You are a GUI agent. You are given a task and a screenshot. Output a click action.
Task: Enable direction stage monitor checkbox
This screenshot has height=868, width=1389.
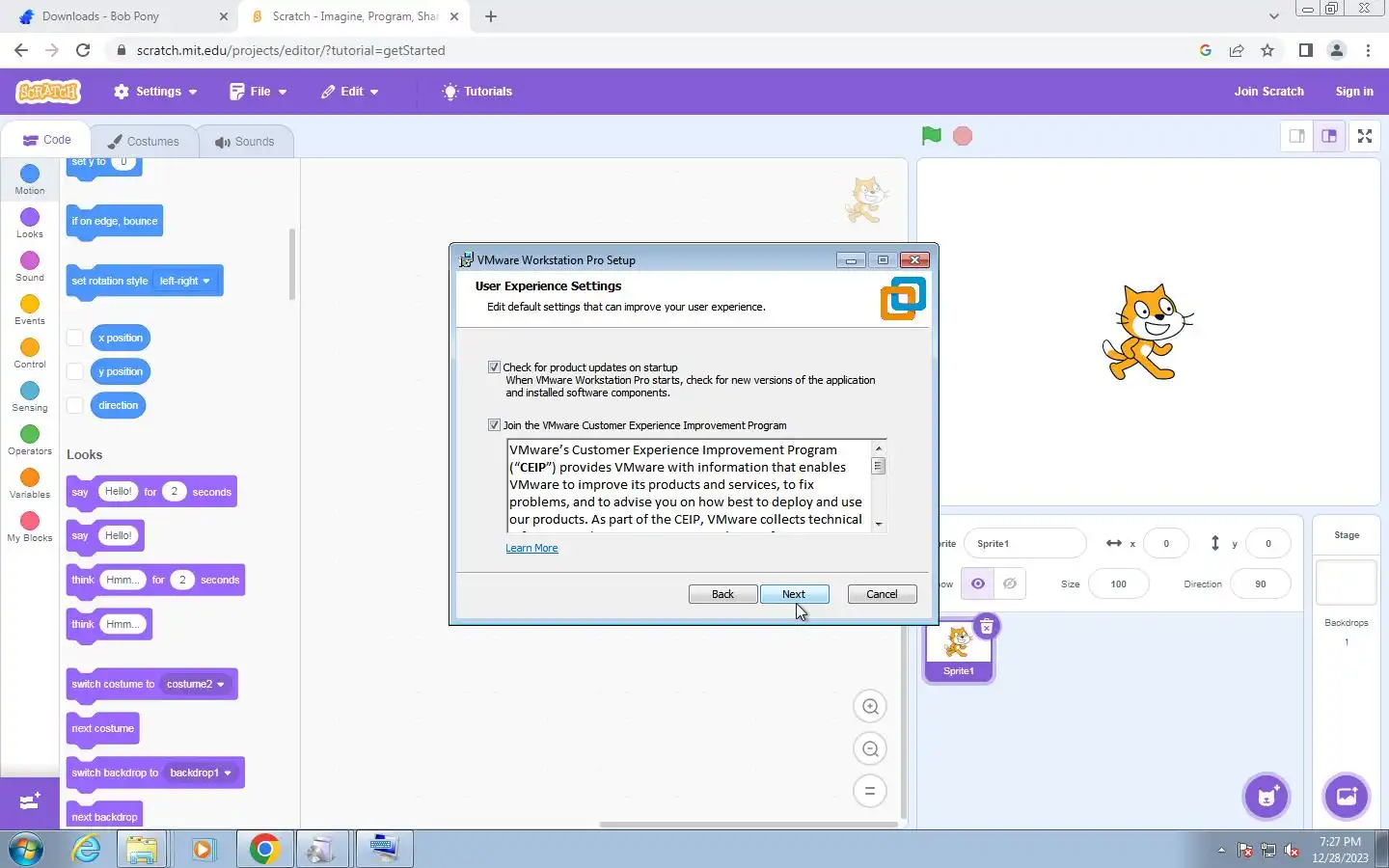click(75, 405)
